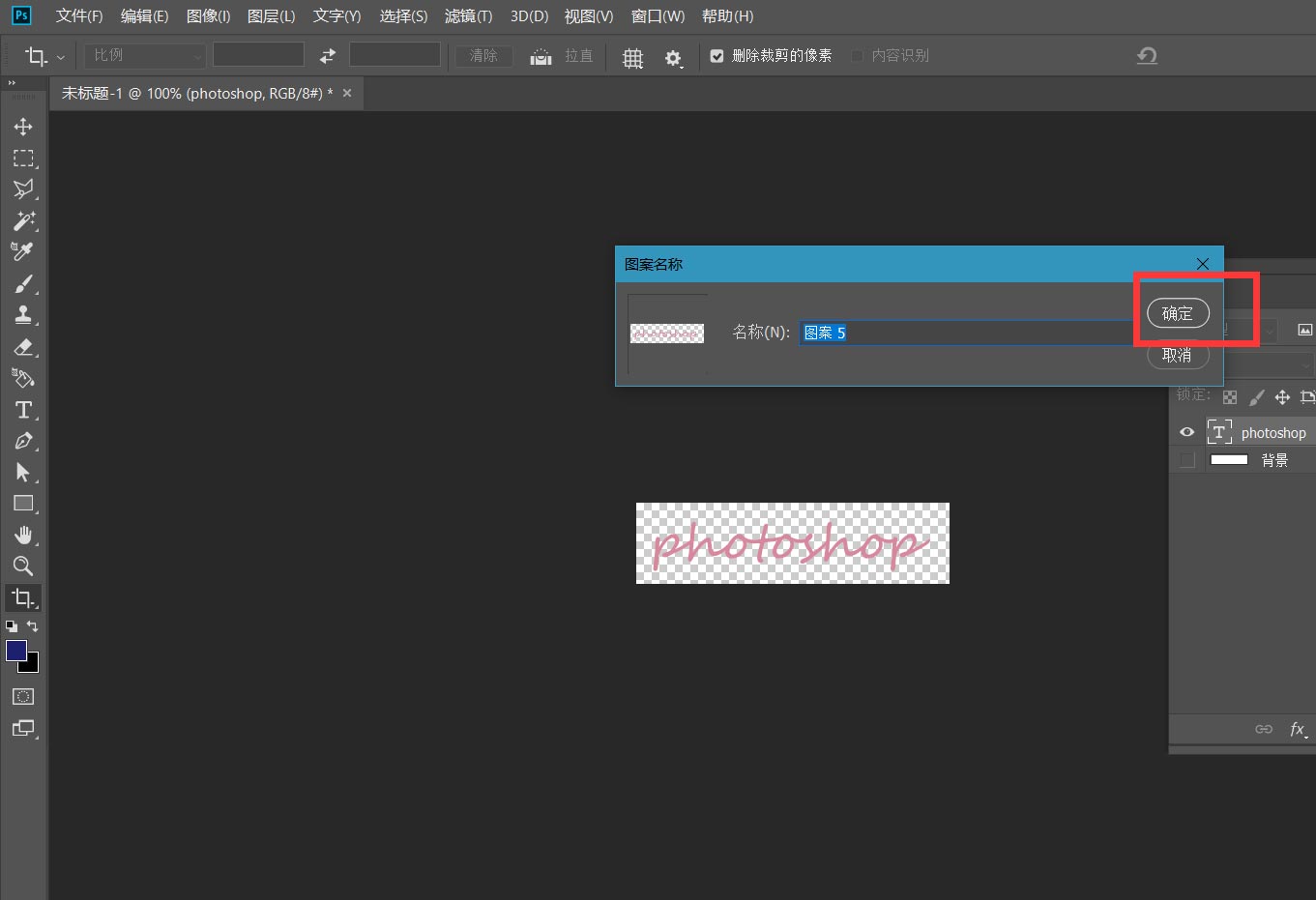Expand the collapsed toolbox double-arrow

pyautogui.click(x=13, y=83)
